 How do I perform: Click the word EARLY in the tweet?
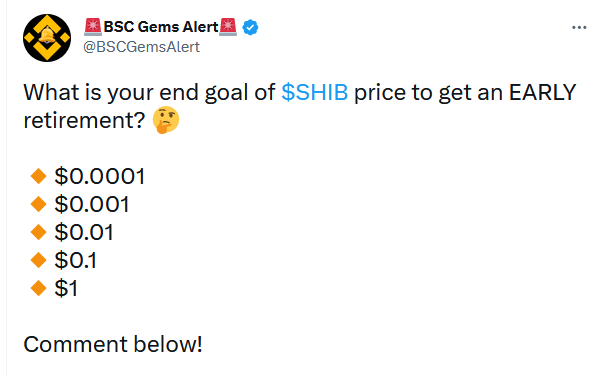click(x=542, y=92)
